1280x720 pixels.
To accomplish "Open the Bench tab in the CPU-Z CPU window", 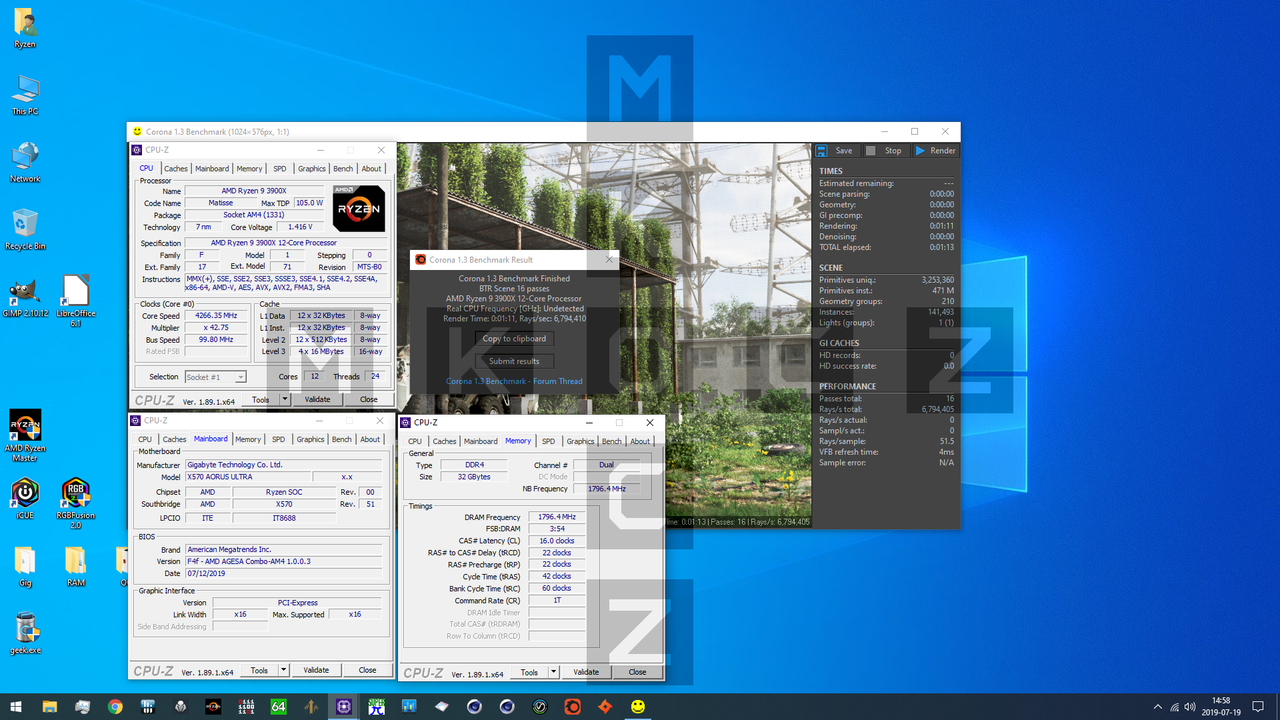I will [343, 169].
